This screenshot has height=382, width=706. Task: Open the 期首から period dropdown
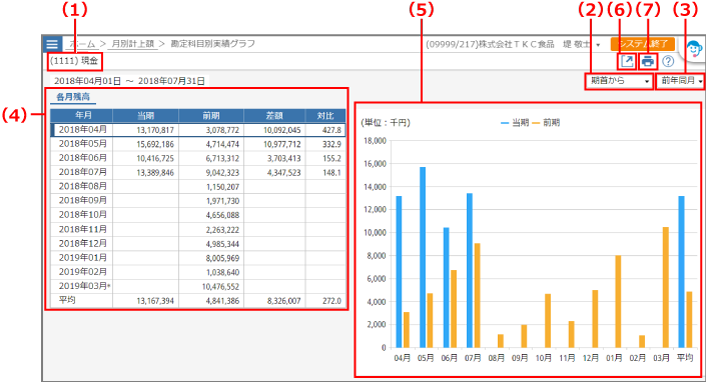pyautogui.click(x=619, y=81)
